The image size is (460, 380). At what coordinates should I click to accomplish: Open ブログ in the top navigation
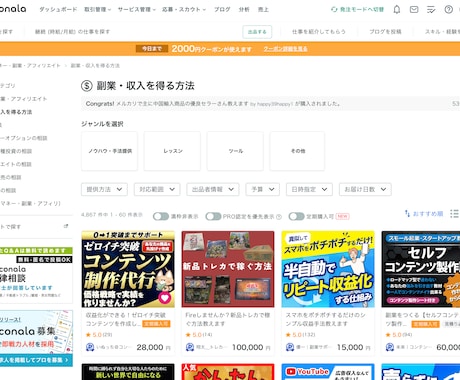pos(222,10)
